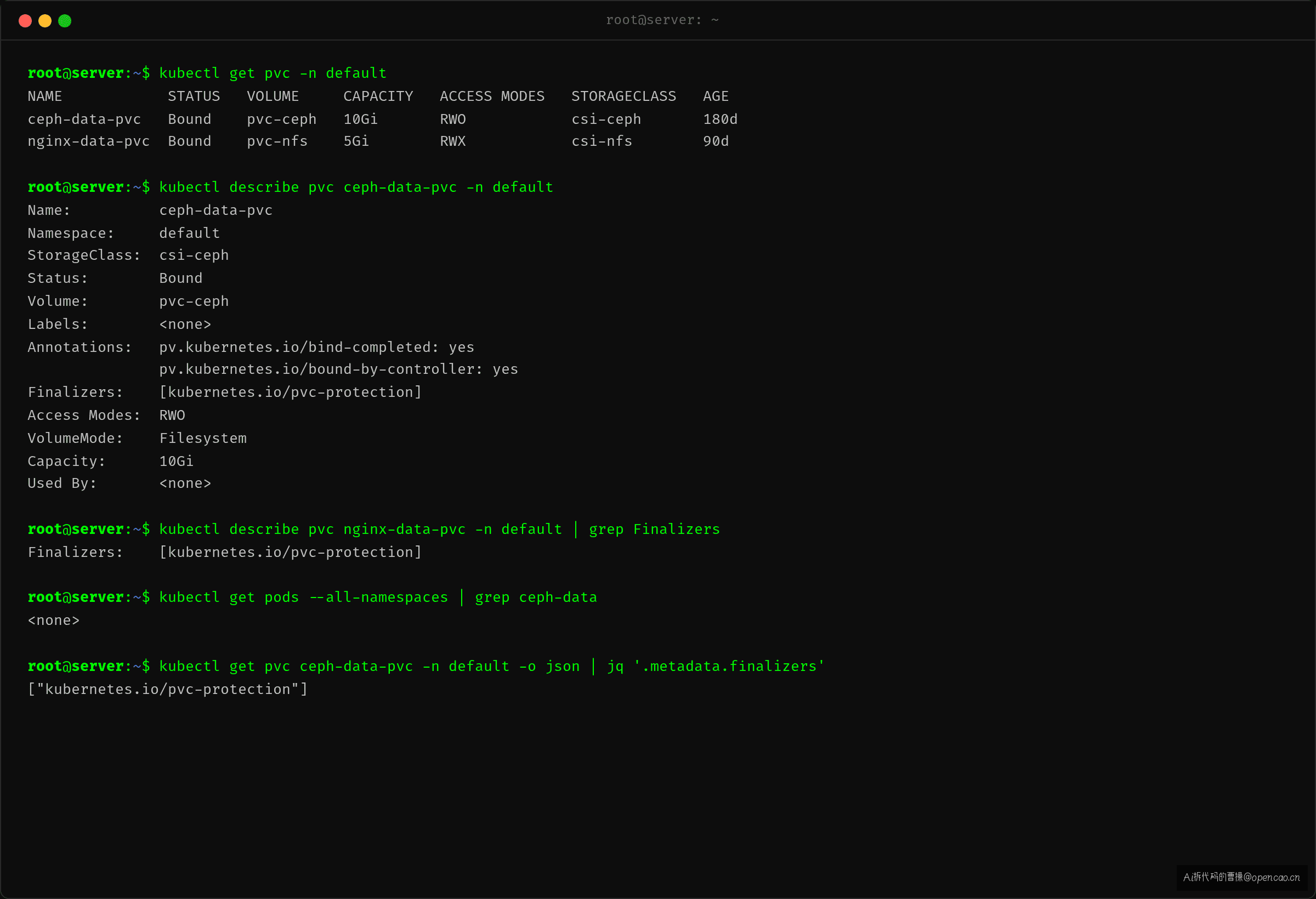The height and width of the screenshot is (899, 1316).
Task: Click the 'bind-completed: yes' annotation
Action: [x=316, y=348]
